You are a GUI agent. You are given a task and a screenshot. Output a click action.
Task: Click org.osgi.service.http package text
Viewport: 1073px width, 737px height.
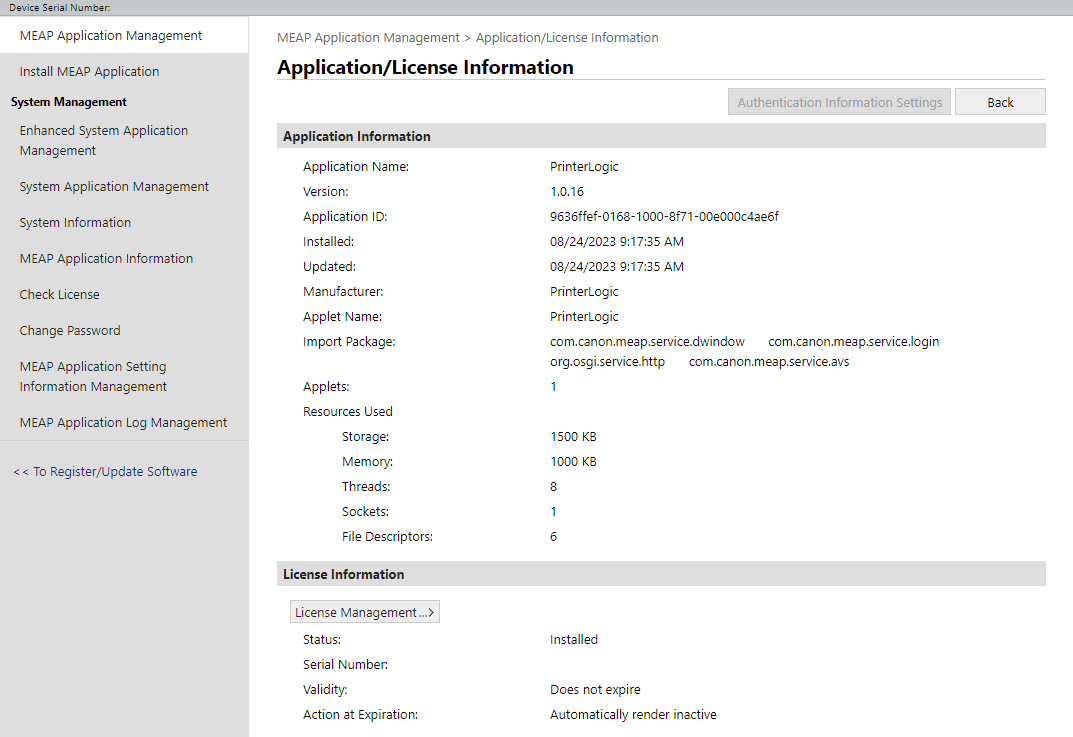pos(607,361)
